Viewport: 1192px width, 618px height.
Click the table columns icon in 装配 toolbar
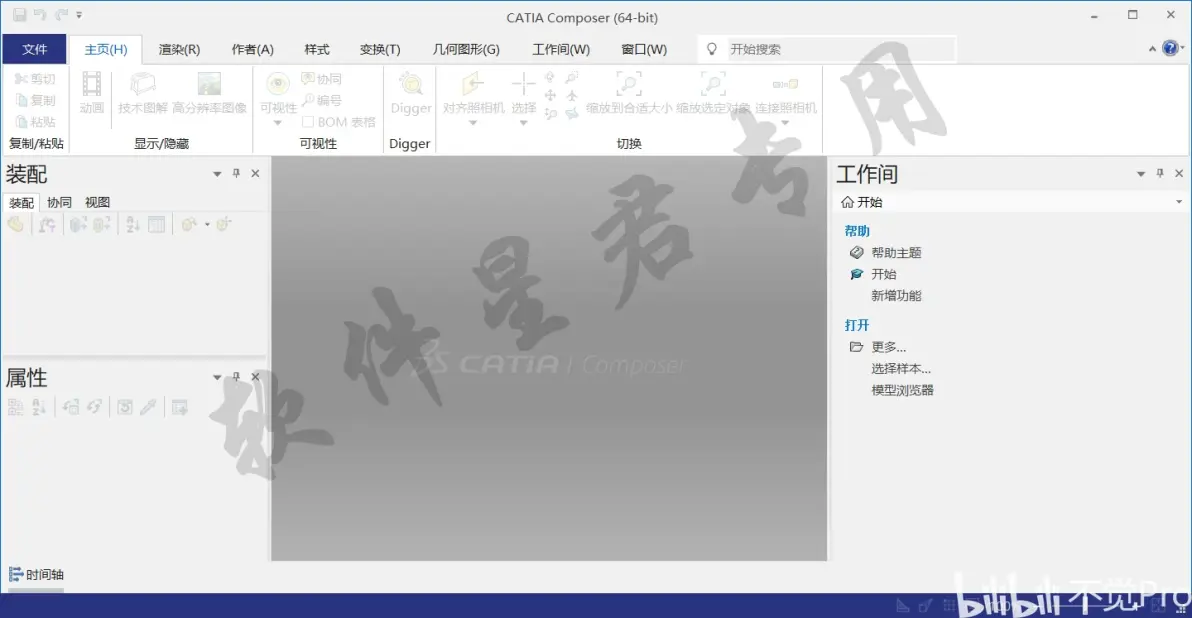(x=157, y=224)
